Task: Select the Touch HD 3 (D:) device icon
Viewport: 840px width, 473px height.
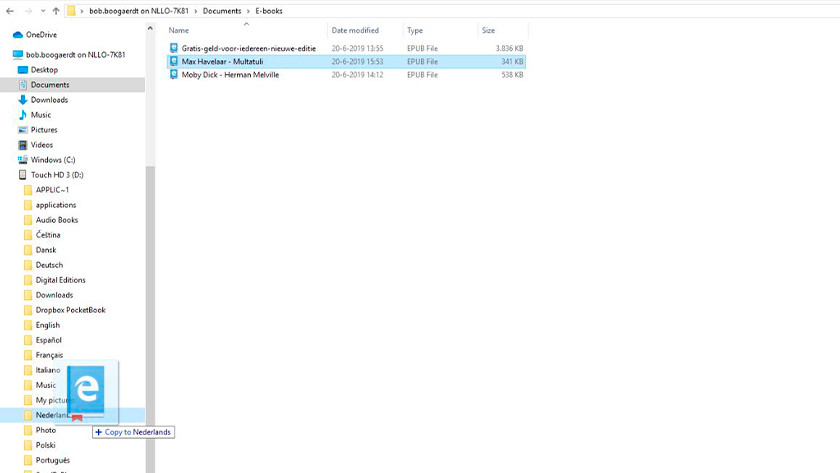Action: pos(23,175)
